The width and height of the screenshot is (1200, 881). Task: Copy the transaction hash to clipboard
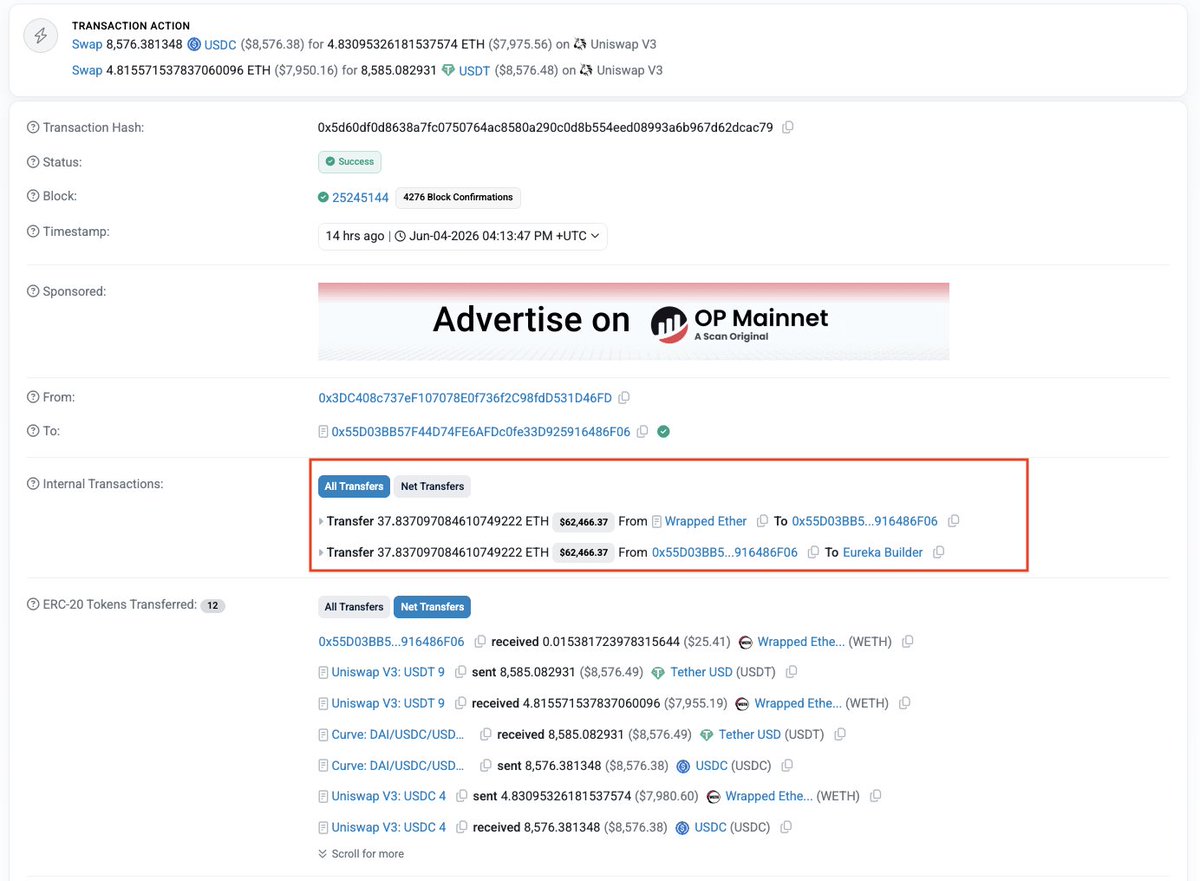[788, 128]
